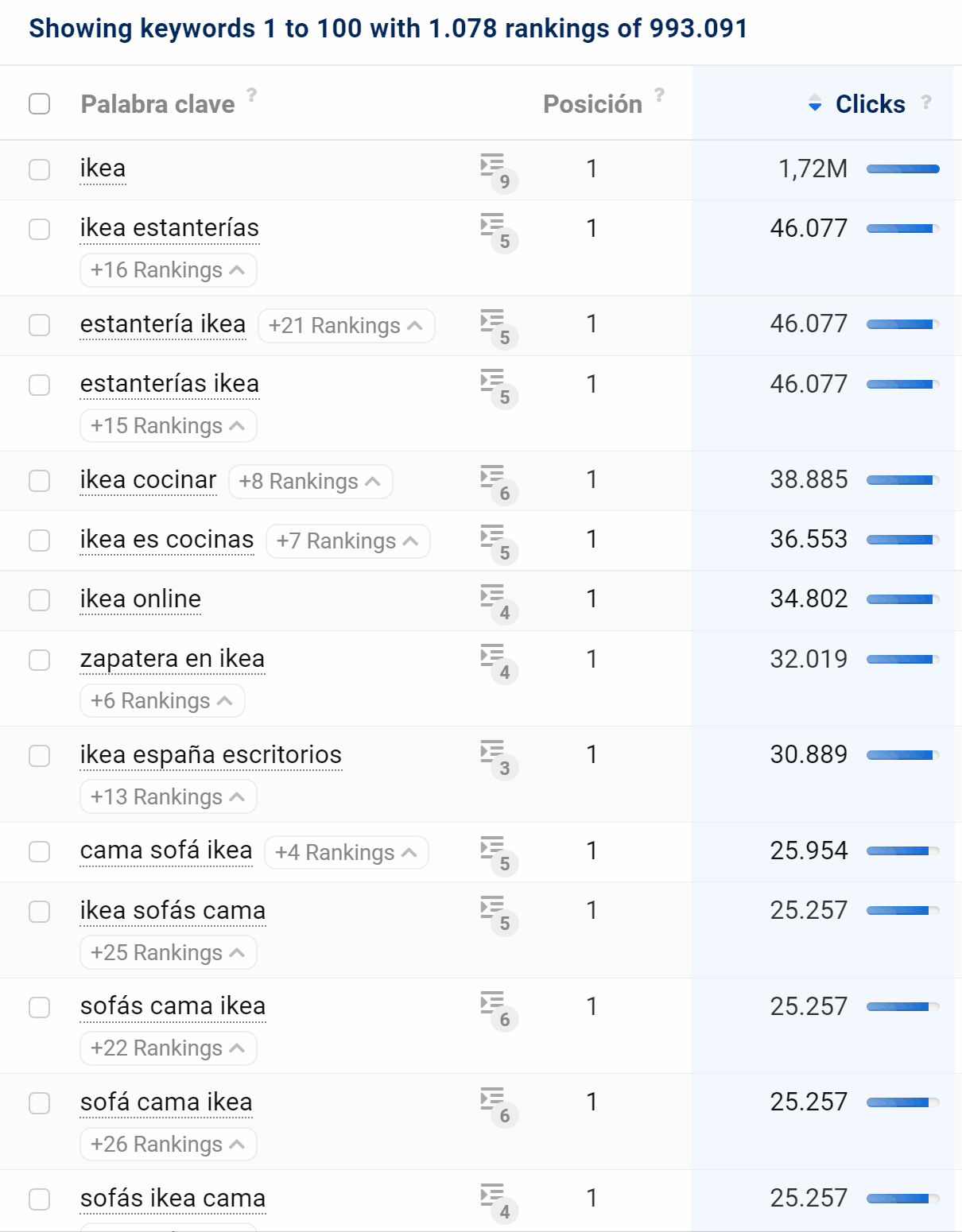Expand the +21 Rankings list for estantería ikea
962x1232 pixels.
[x=346, y=326]
